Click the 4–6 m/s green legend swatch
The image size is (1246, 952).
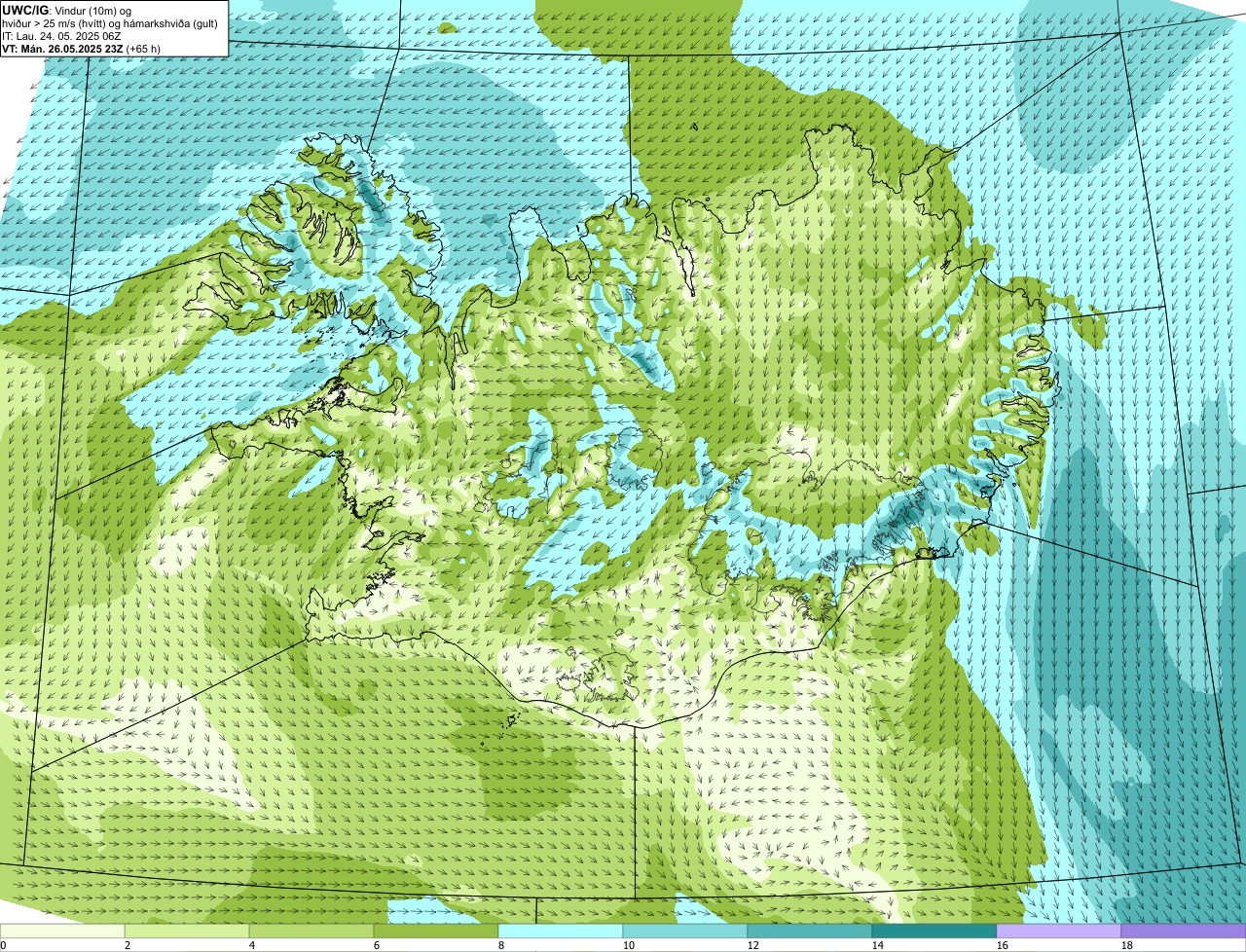[x=311, y=932]
